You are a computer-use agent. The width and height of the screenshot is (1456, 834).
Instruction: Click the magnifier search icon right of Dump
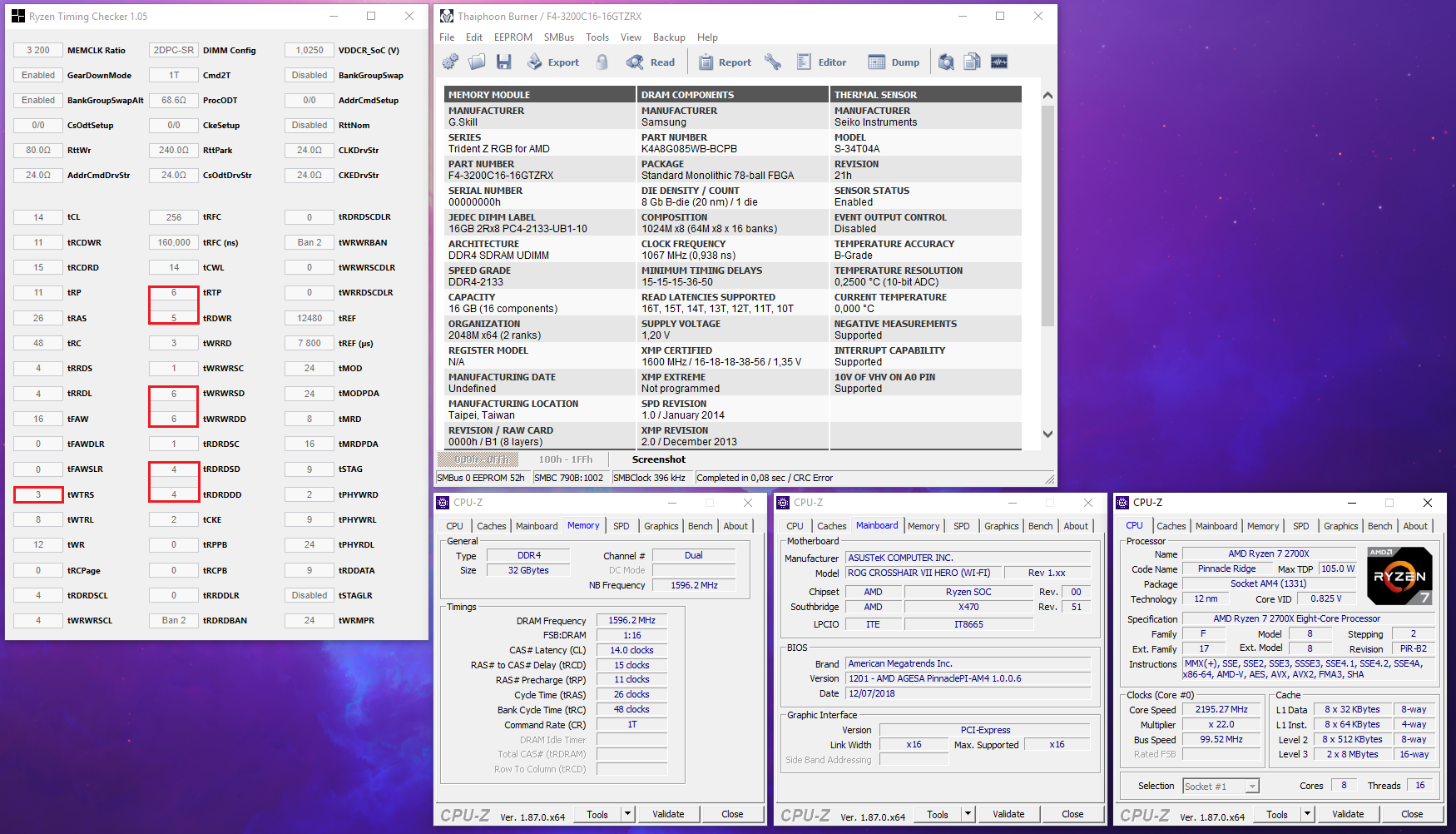click(x=946, y=62)
